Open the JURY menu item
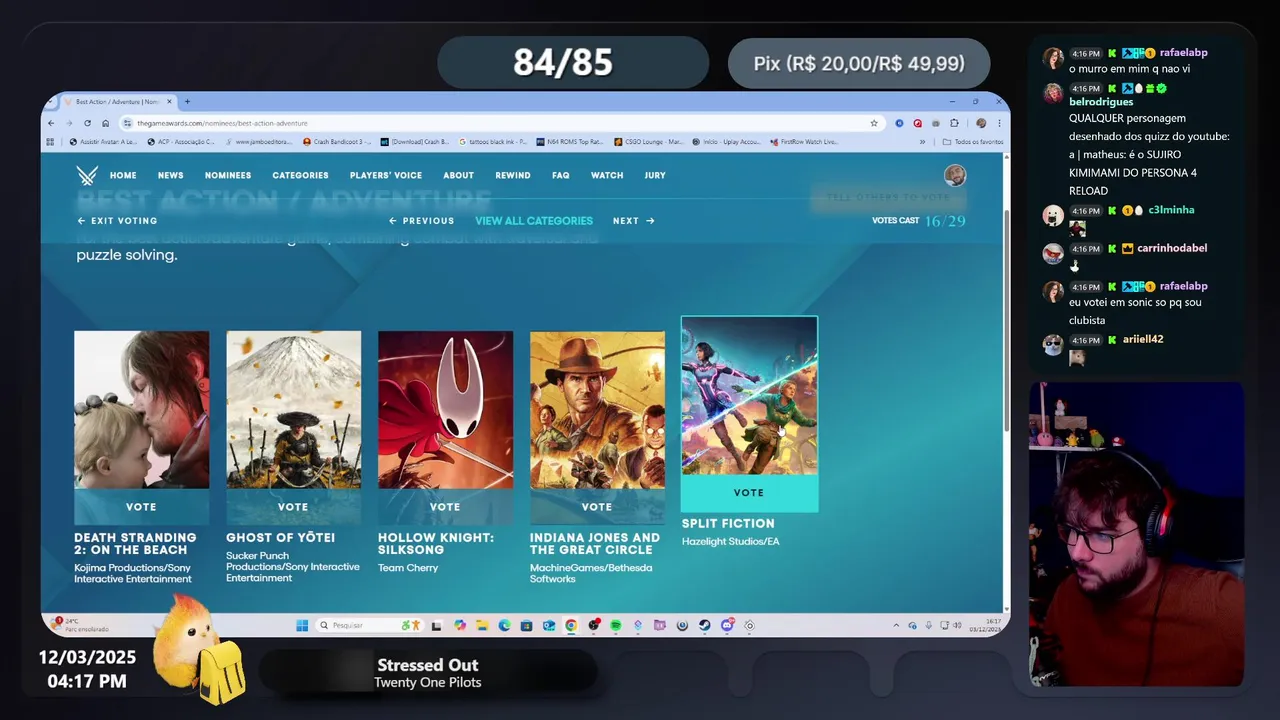Image resolution: width=1280 pixels, height=720 pixels. [x=655, y=175]
